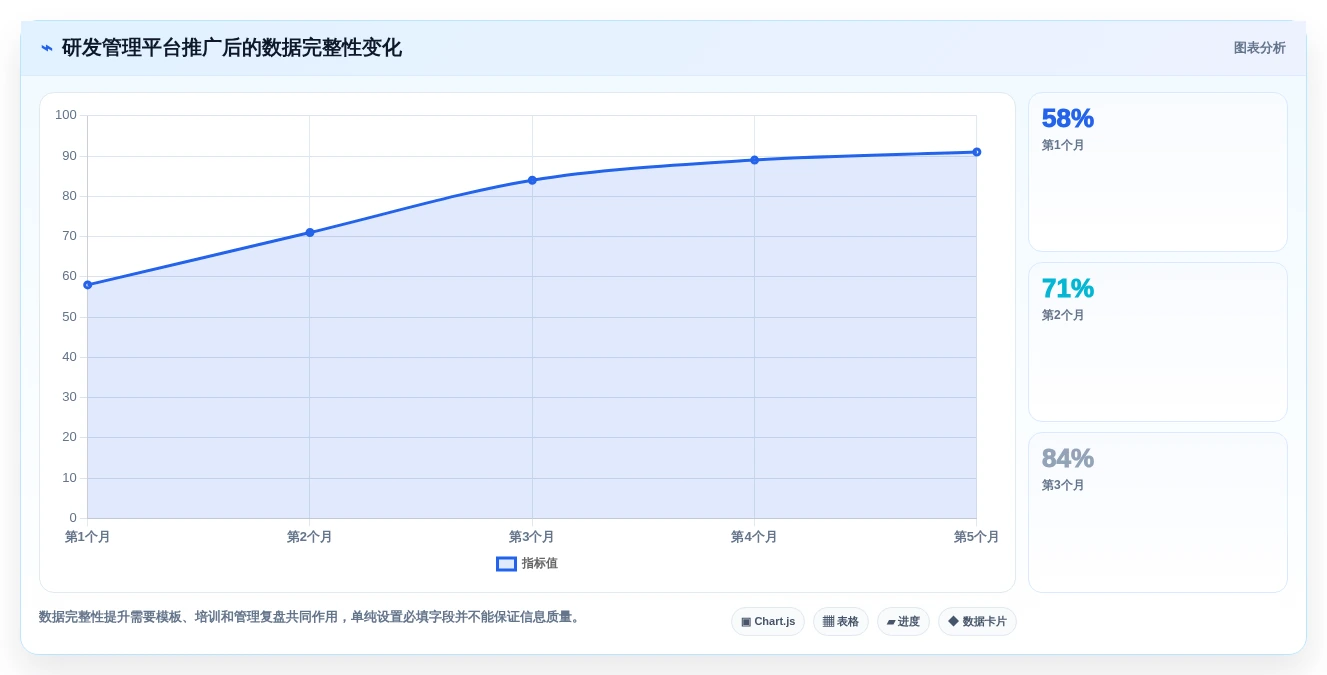This screenshot has width=1327, height=675.
Task: Click the 指标值 legend label
Action: click(539, 564)
